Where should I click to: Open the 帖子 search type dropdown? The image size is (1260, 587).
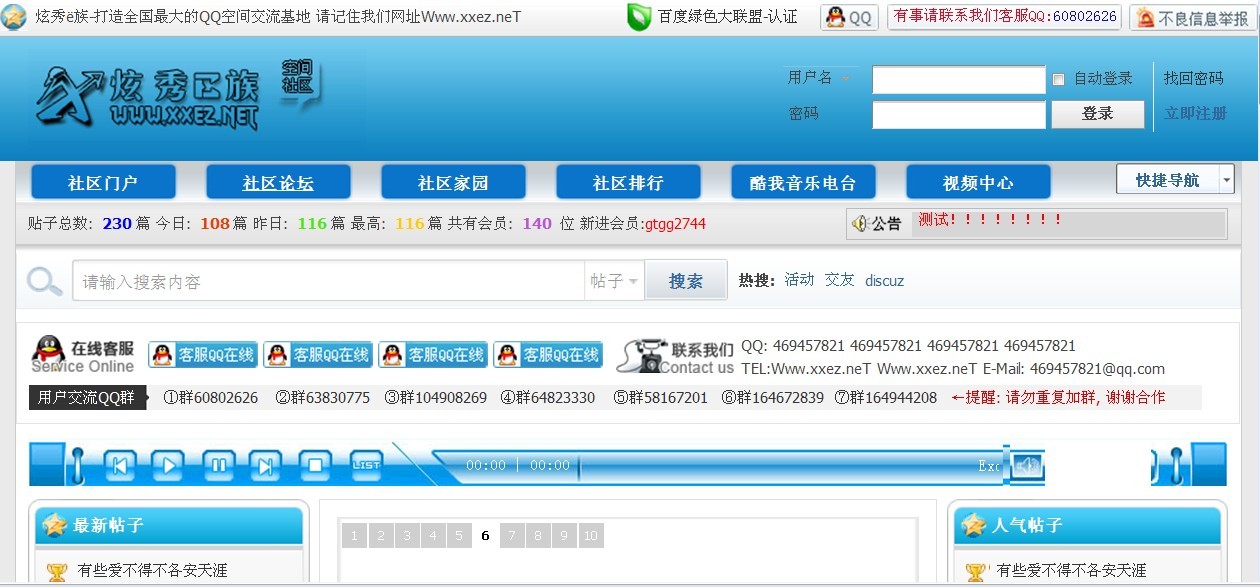tap(613, 280)
